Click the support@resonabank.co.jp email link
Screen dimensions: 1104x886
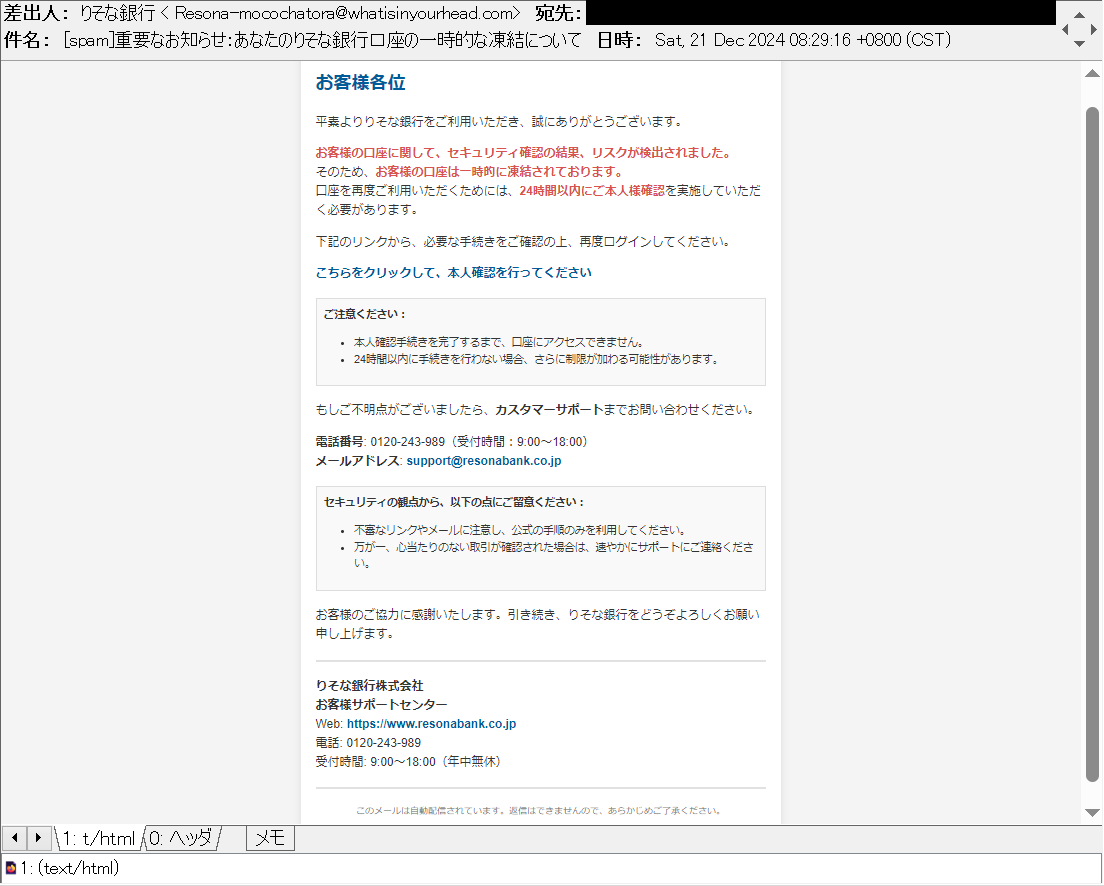click(x=484, y=461)
